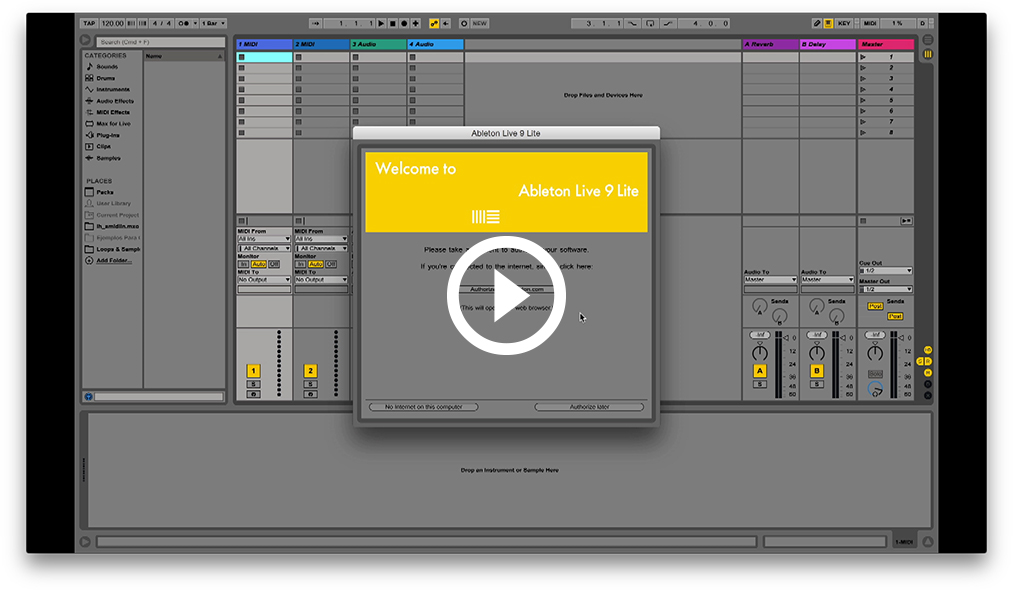Screen dimensions: 1013x590
Task: Open track 1 MIDI To dropdown
Action: (x=264, y=280)
